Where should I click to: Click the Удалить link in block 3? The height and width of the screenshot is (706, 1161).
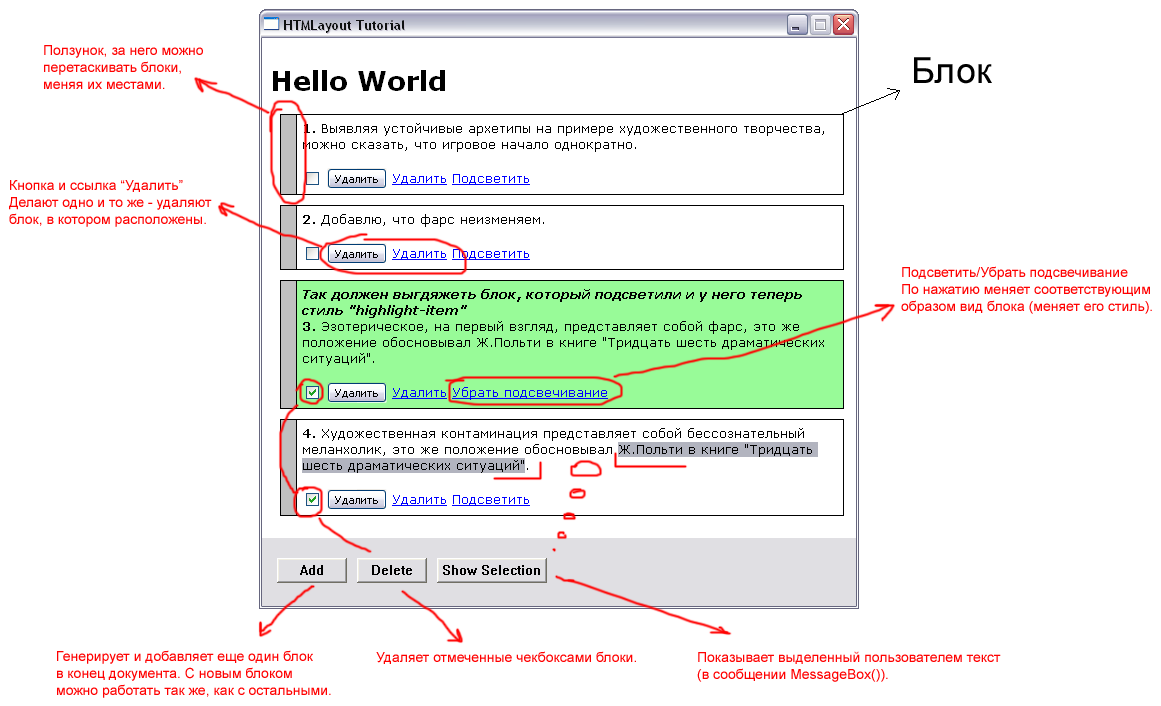click(419, 393)
